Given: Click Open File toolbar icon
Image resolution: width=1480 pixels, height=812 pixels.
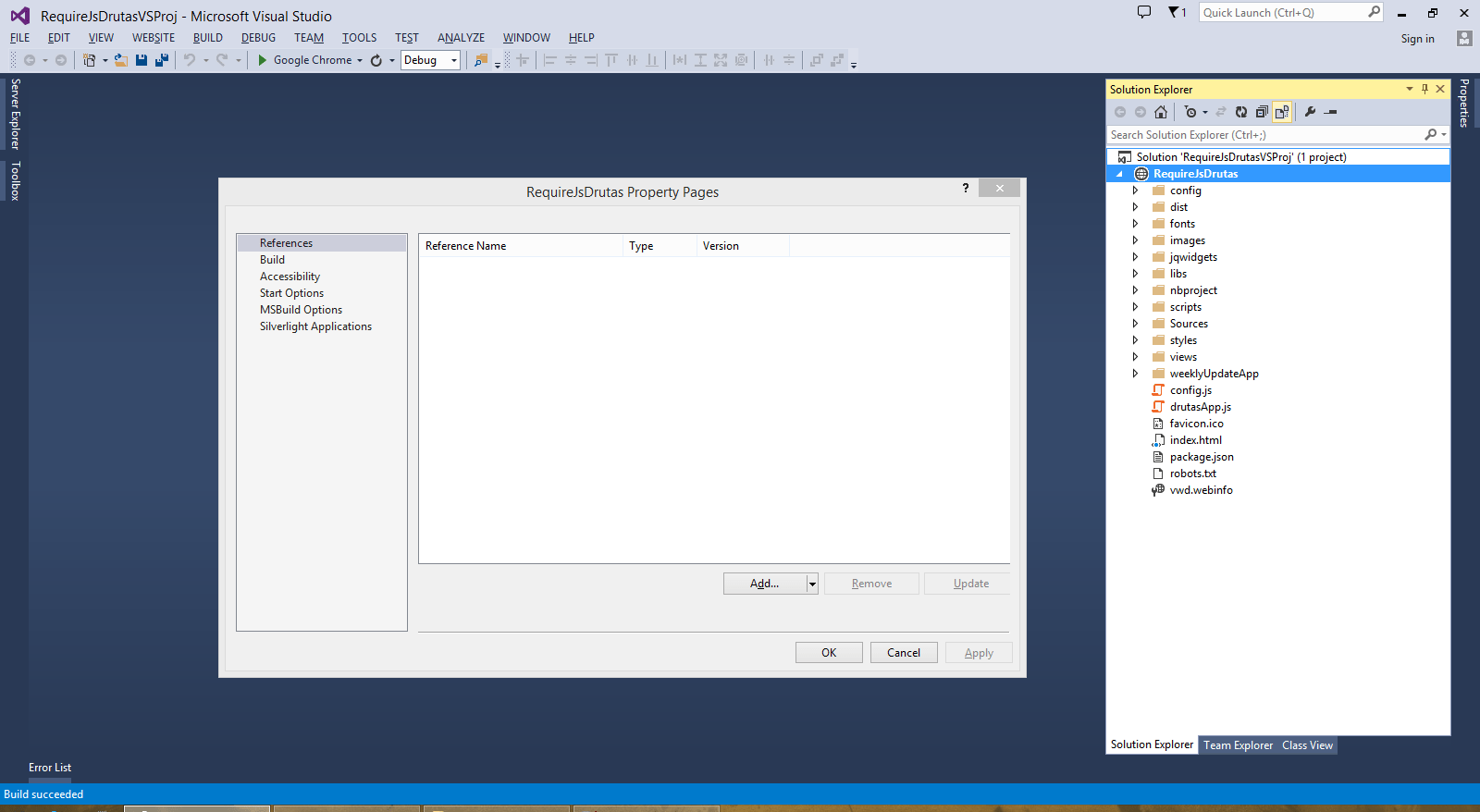Looking at the screenshot, I should click(x=121, y=60).
